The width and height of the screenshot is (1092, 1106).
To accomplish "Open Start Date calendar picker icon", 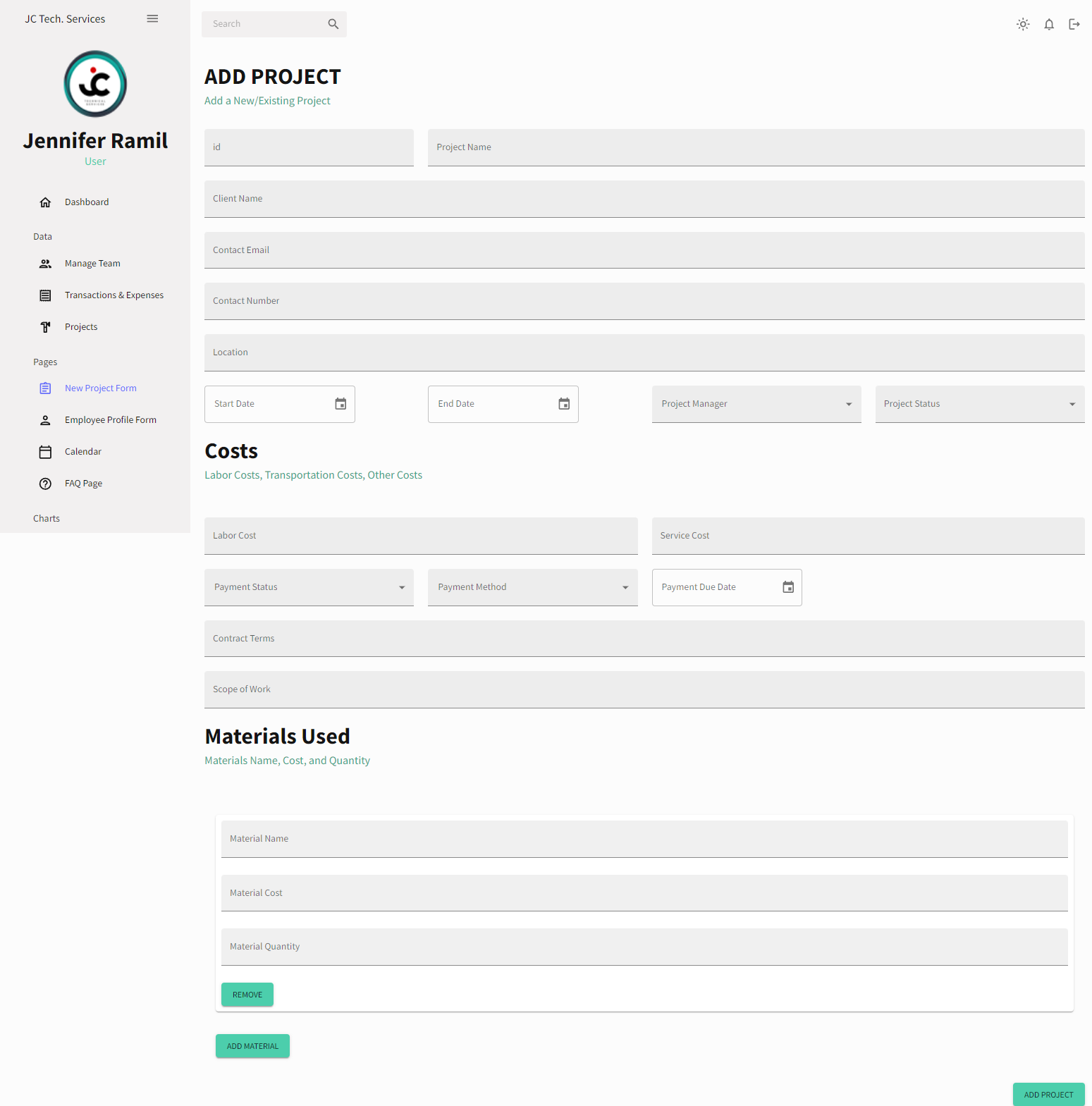I will click(341, 404).
